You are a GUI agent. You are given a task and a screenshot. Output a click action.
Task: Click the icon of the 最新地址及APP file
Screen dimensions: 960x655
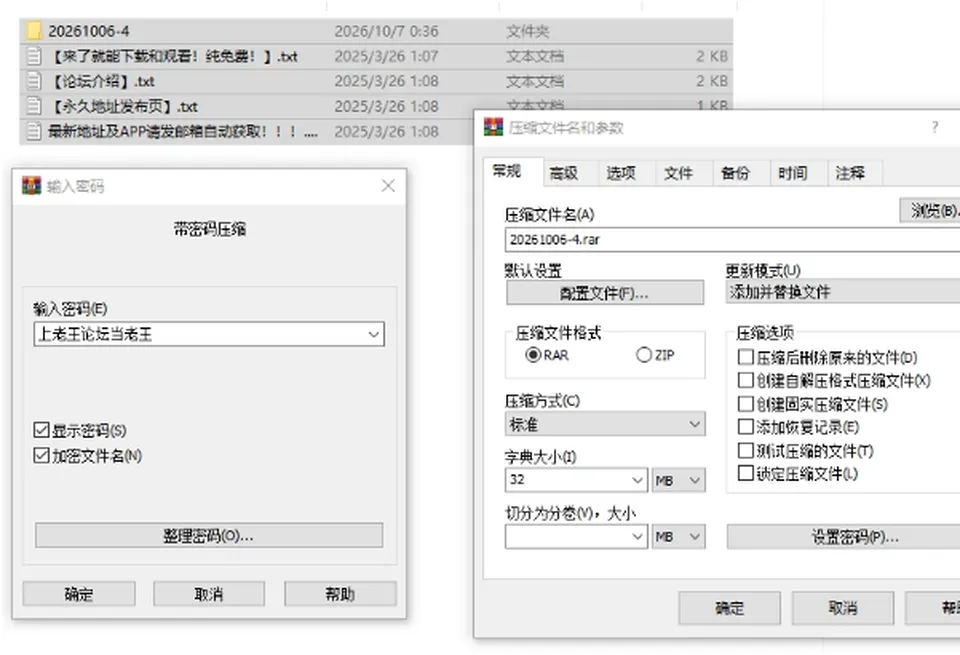[34, 131]
